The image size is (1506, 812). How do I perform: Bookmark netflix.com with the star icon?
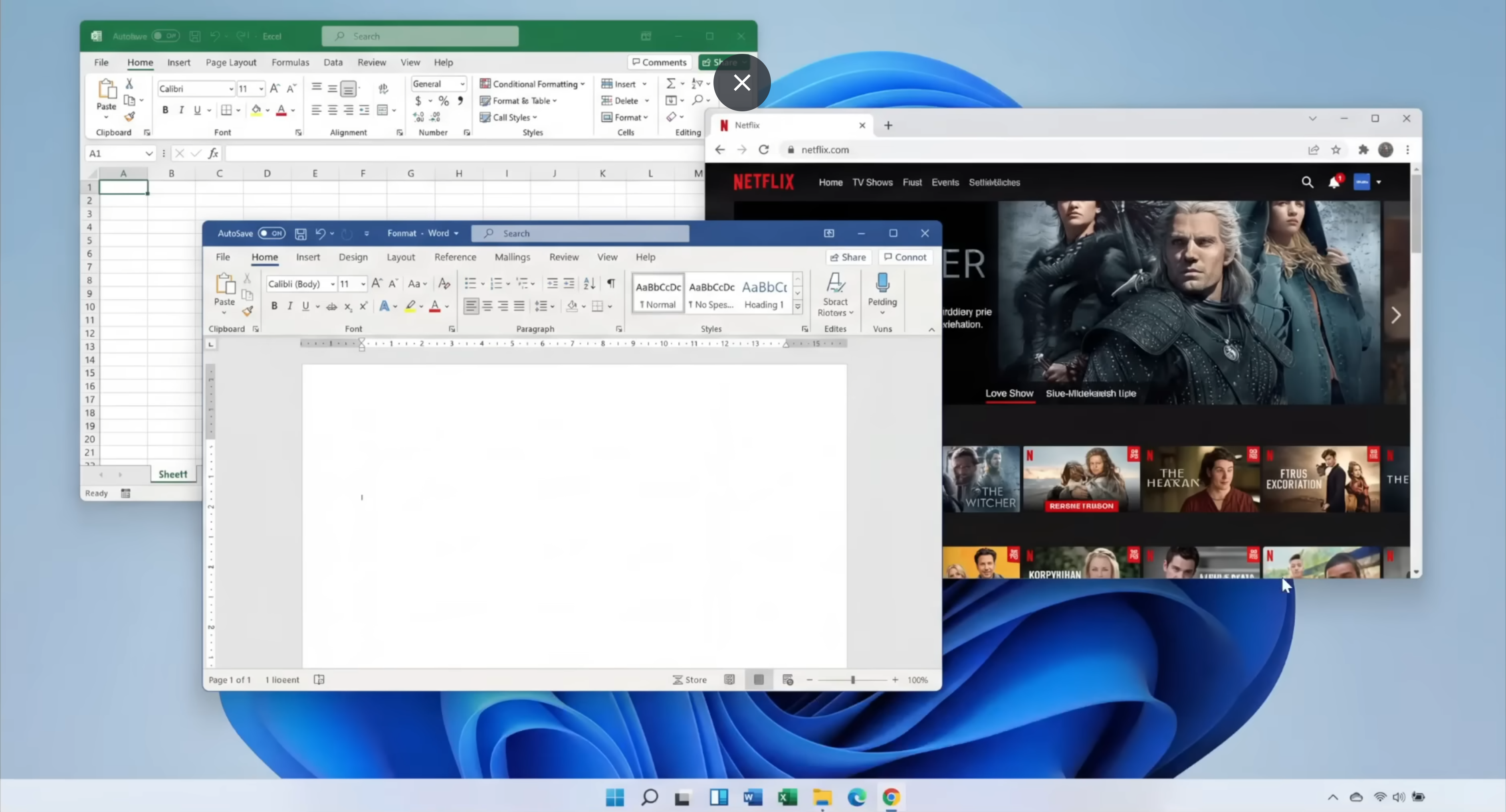[x=1336, y=150]
